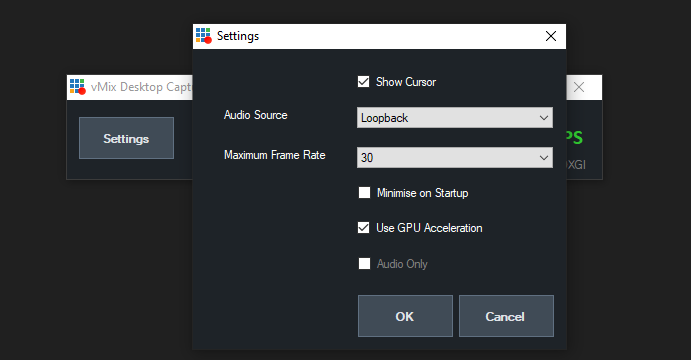Open the Audio Source Loopback dropdown

[455, 118]
